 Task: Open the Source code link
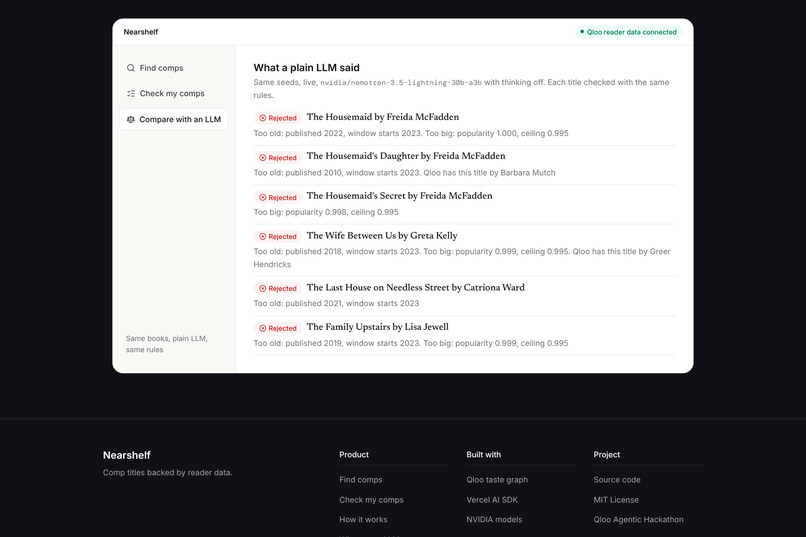click(x=617, y=479)
